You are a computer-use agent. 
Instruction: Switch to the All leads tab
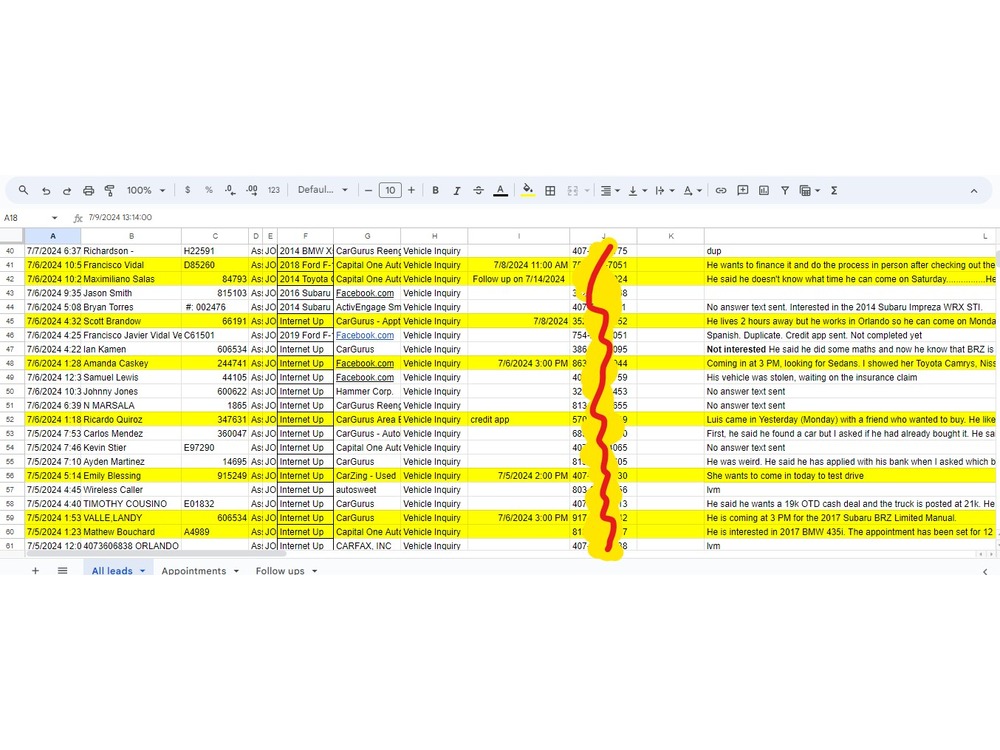[x=112, y=571]
